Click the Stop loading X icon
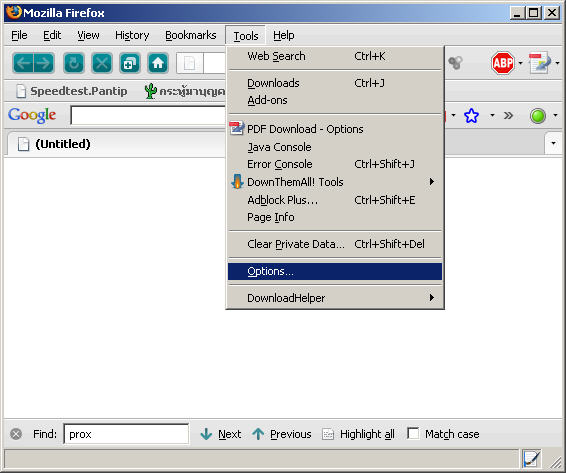Image resolution: width=566 pixels, height=473 pixels. point(102,63)
